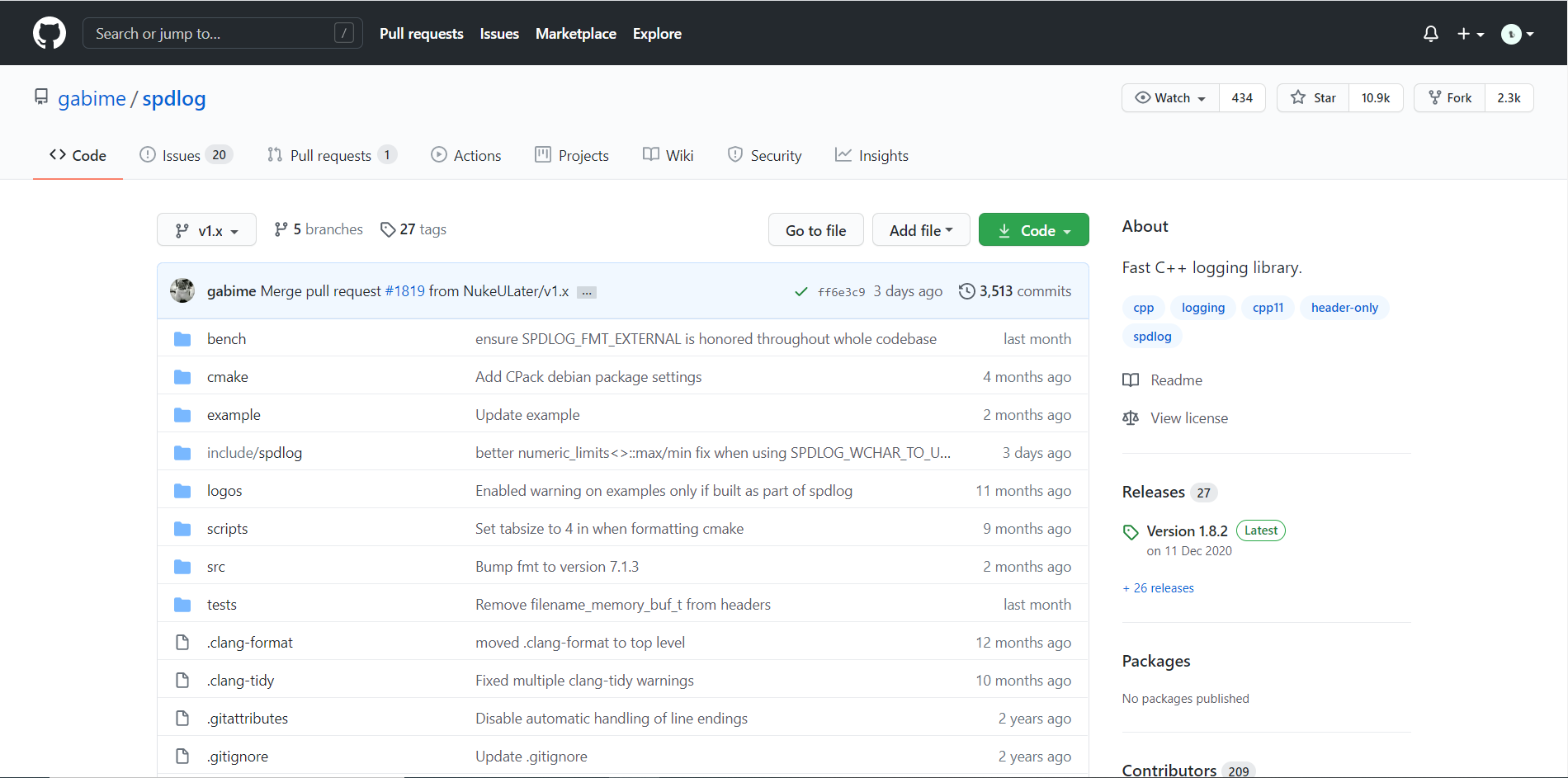Open the gabime commit author avatar

182,290
